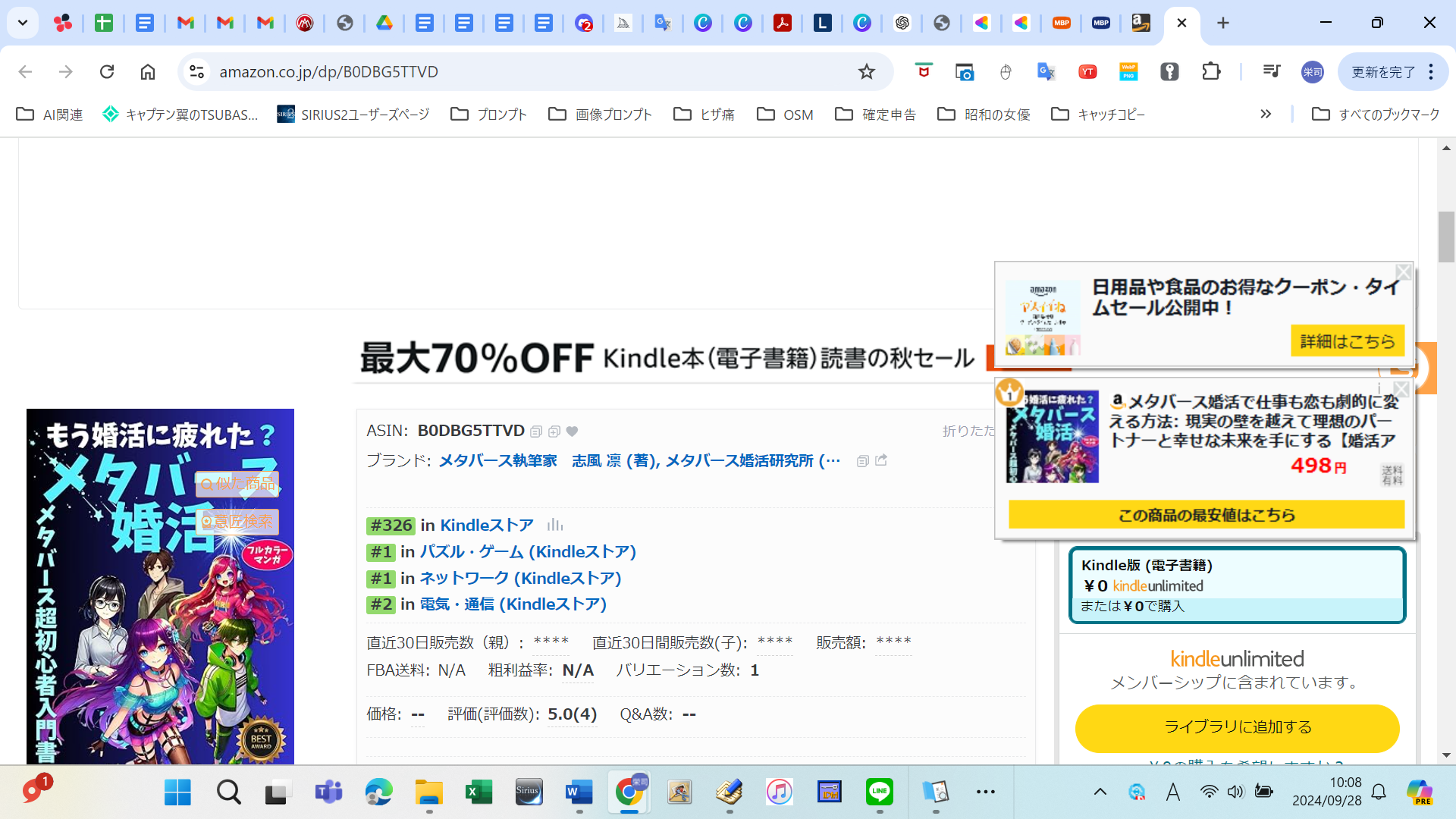Open Word from the taskbar
Viewport: 1456px width, 819px height.
coord(579,792)
